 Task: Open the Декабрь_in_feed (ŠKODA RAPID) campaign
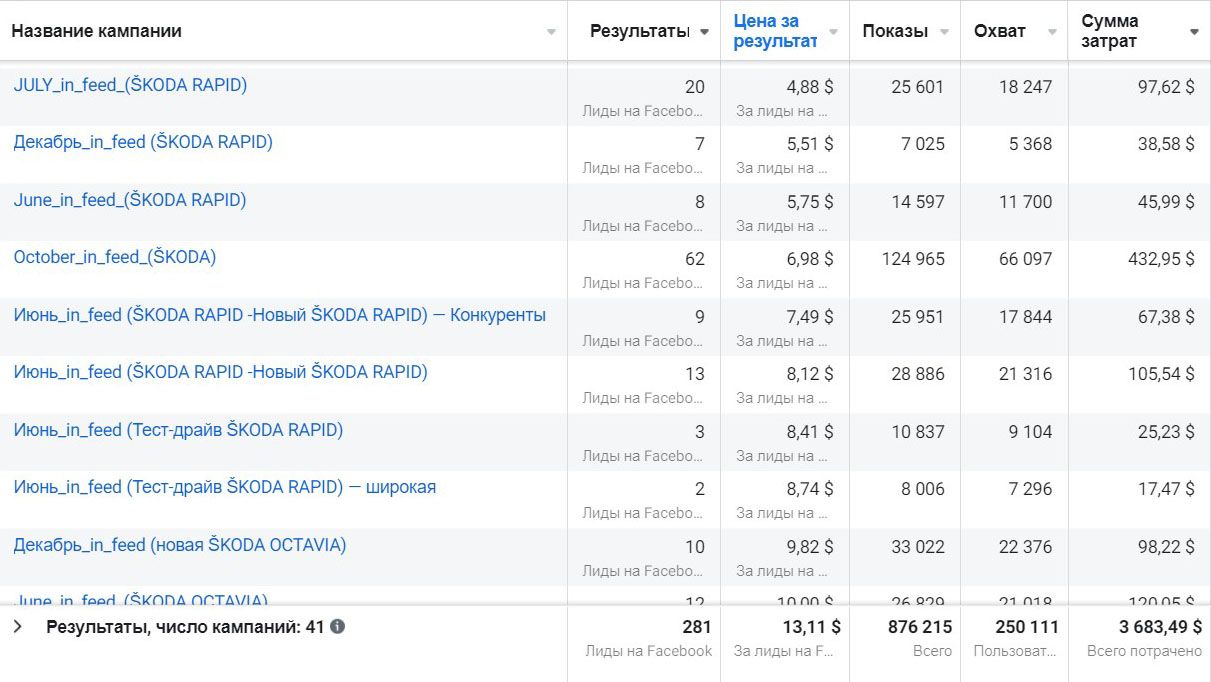(x=143, y=142)
